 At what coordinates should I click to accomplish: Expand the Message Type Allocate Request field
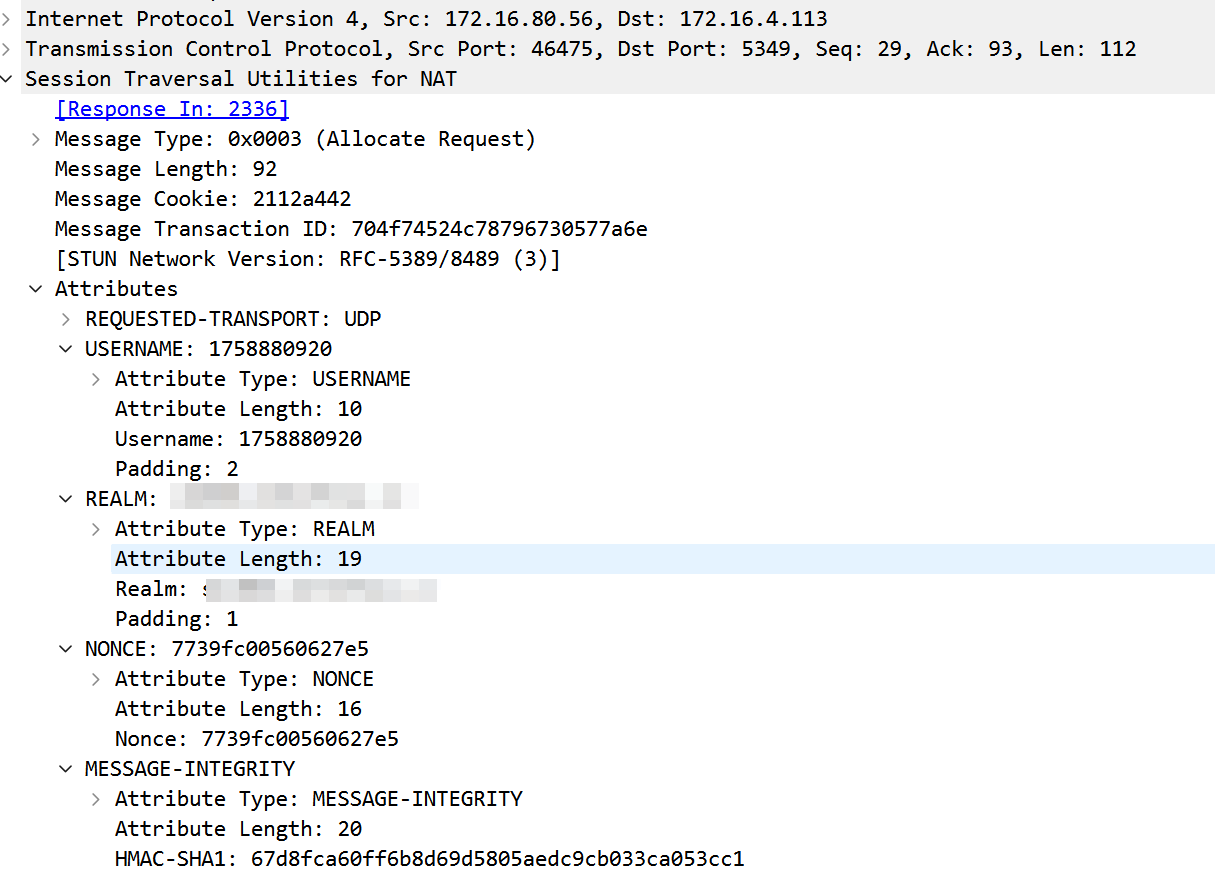pyautogui.click(x=36, y=139)
